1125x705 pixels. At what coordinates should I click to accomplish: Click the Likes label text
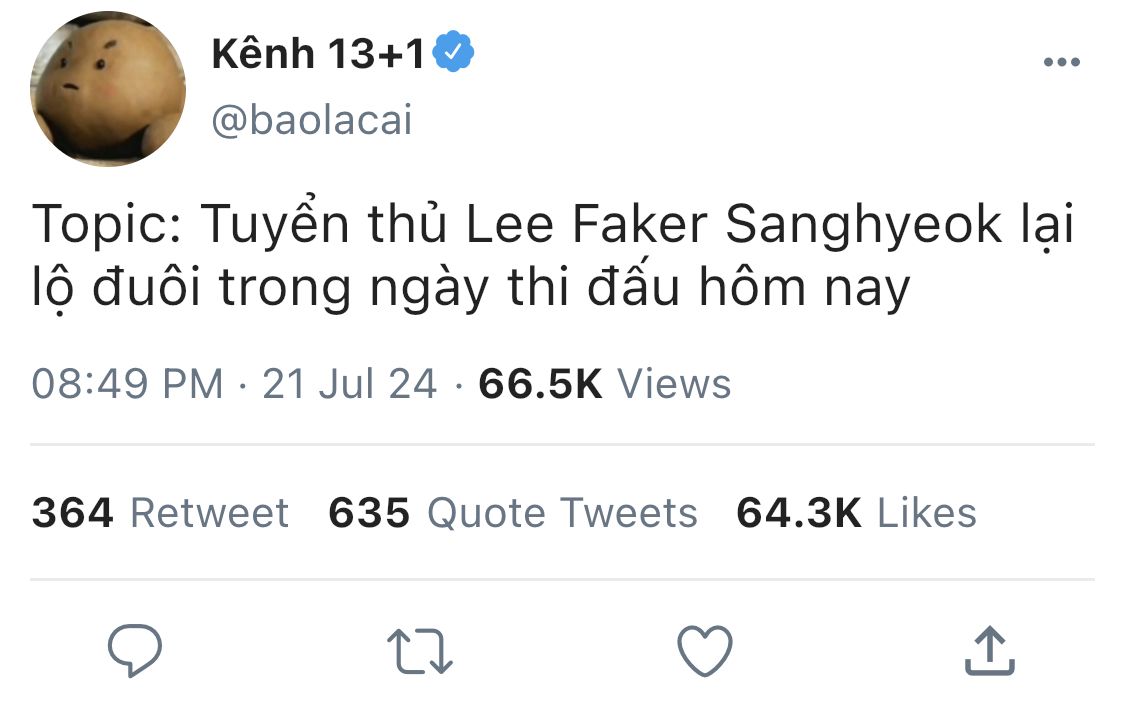point(927,513)
